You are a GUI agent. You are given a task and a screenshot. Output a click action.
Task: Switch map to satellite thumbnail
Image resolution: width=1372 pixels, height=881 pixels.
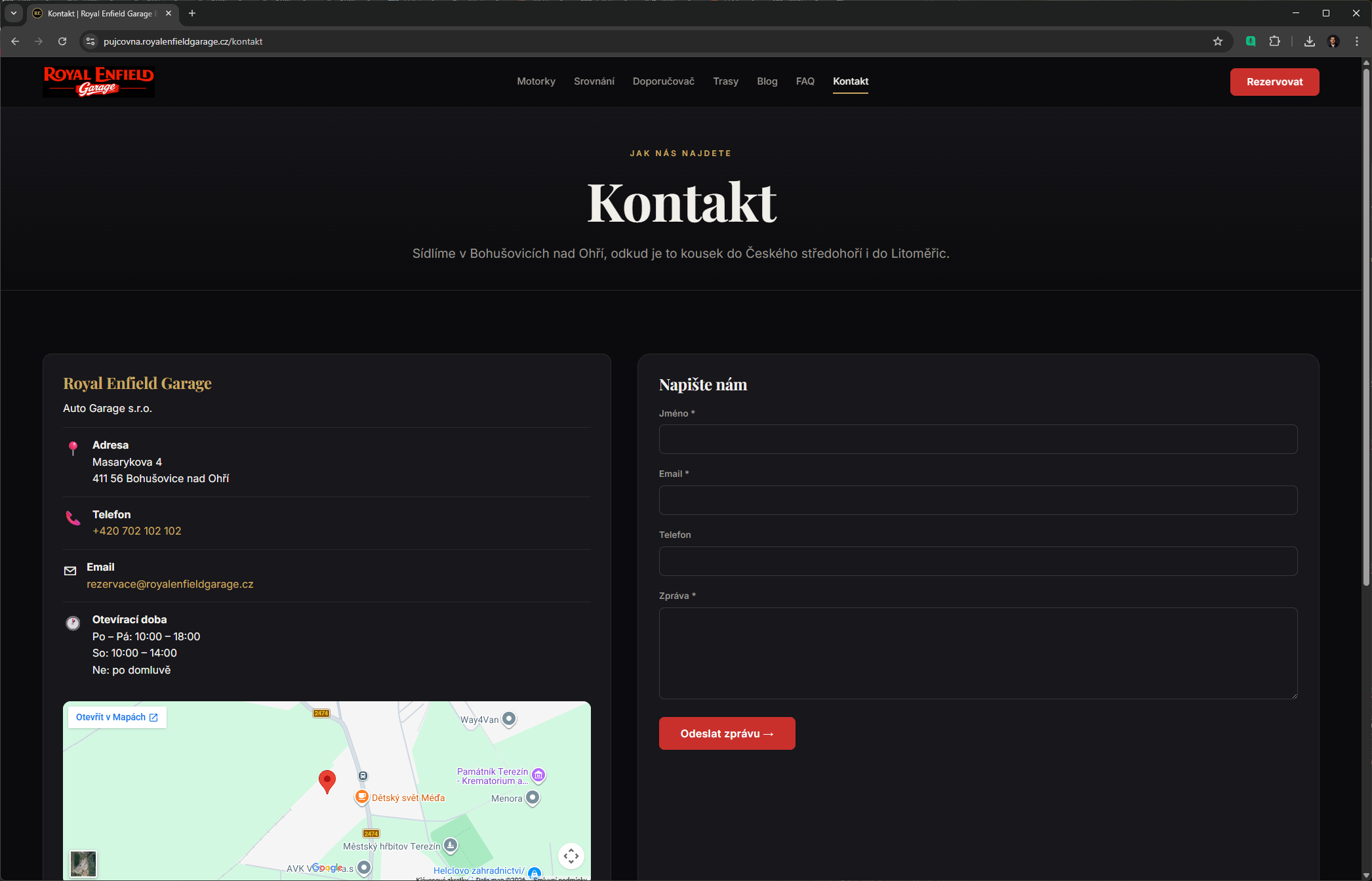pyautogui.click(x=83, y=863)
